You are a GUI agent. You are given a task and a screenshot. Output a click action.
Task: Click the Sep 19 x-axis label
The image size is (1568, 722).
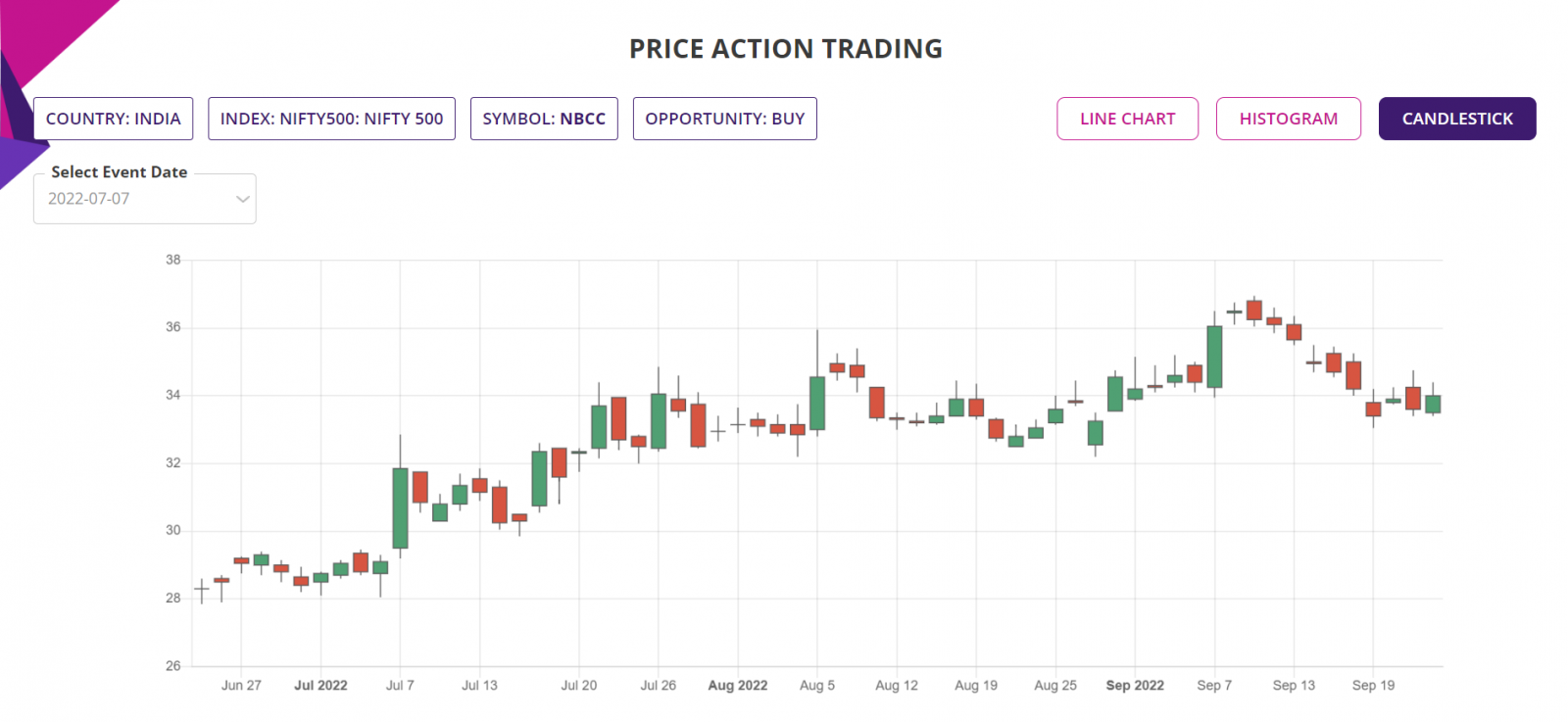[1373, 685]
